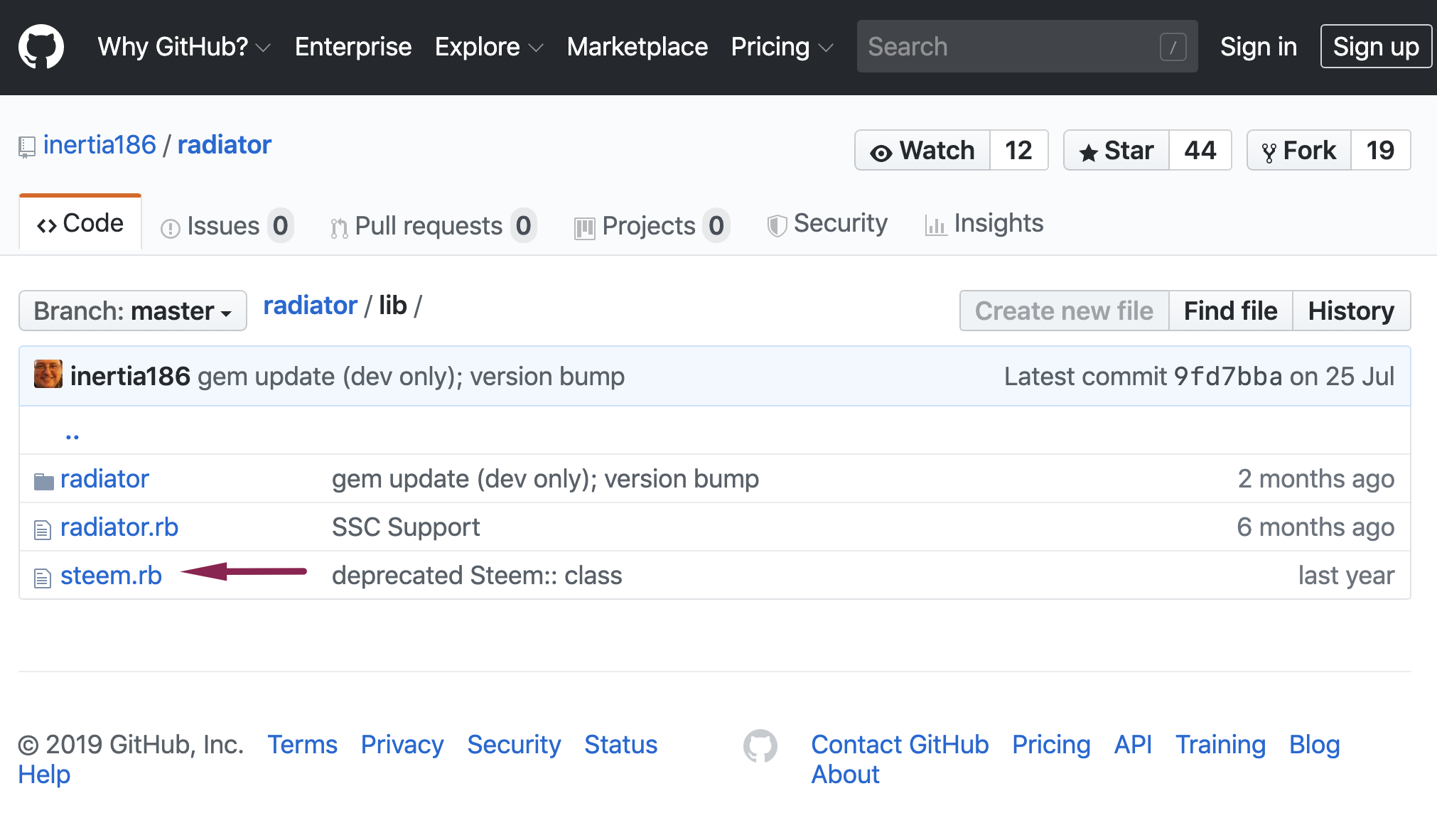Click the Star button
Screen dimensions: 1437x840
1116,151
